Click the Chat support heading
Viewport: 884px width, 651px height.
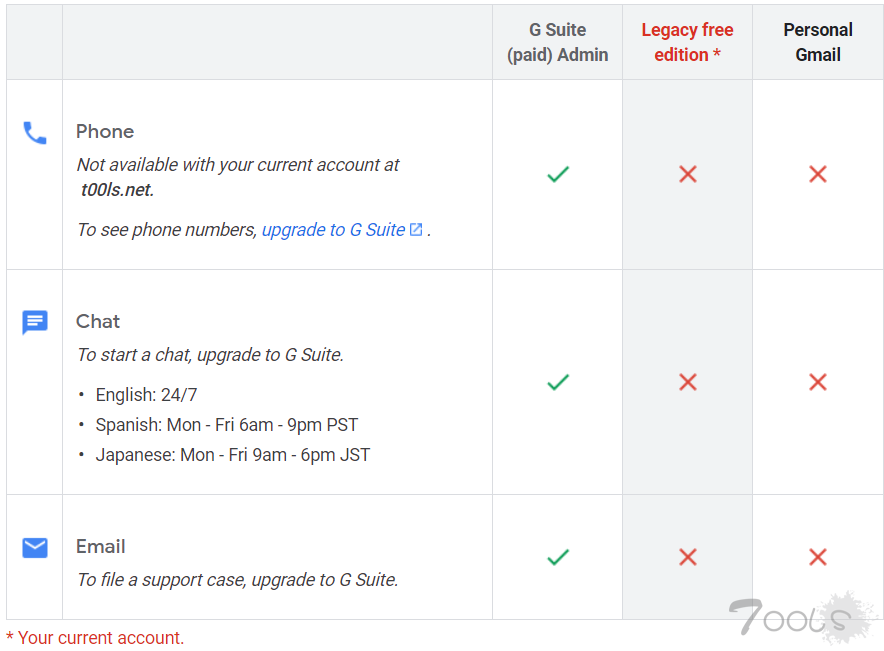point(98,321)
